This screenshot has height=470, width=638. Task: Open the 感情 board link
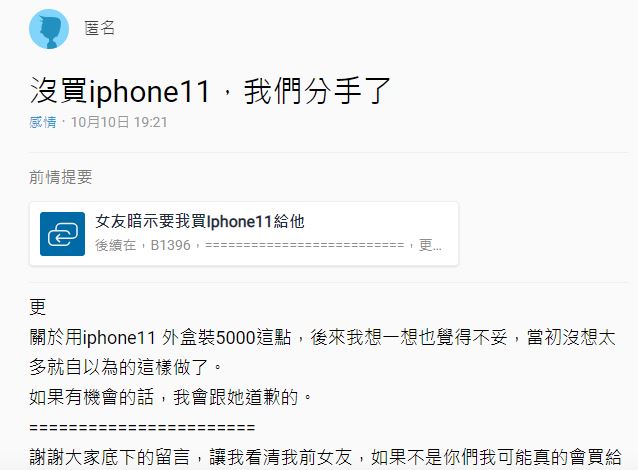[43, 122]
